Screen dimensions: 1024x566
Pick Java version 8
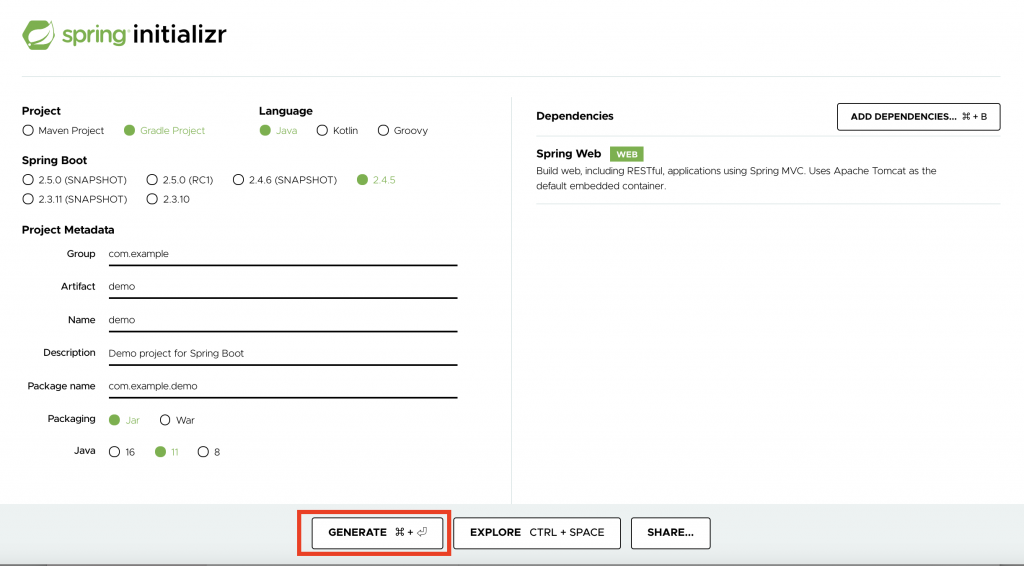pos(203,452)
